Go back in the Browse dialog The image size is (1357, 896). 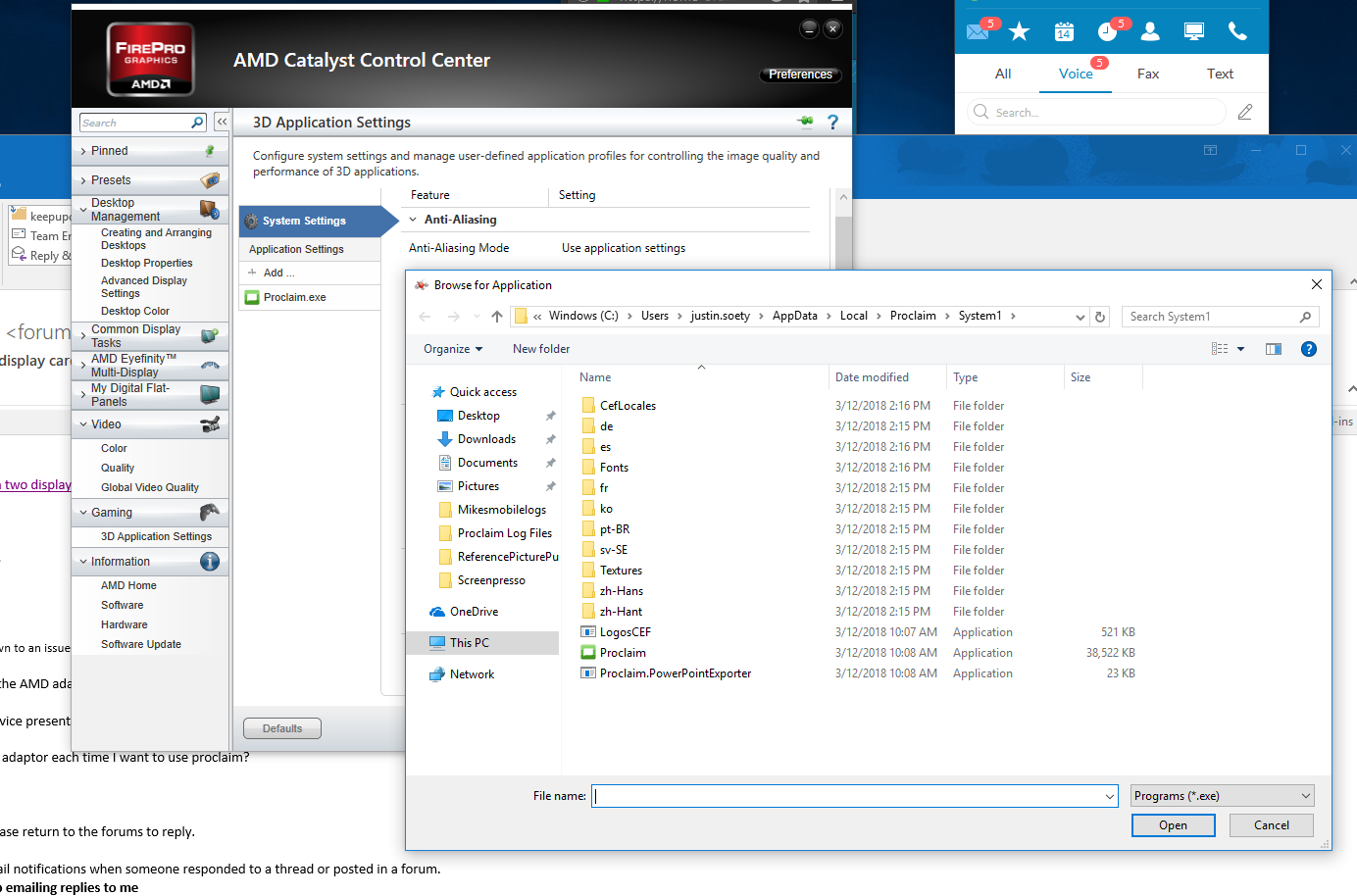425,317
